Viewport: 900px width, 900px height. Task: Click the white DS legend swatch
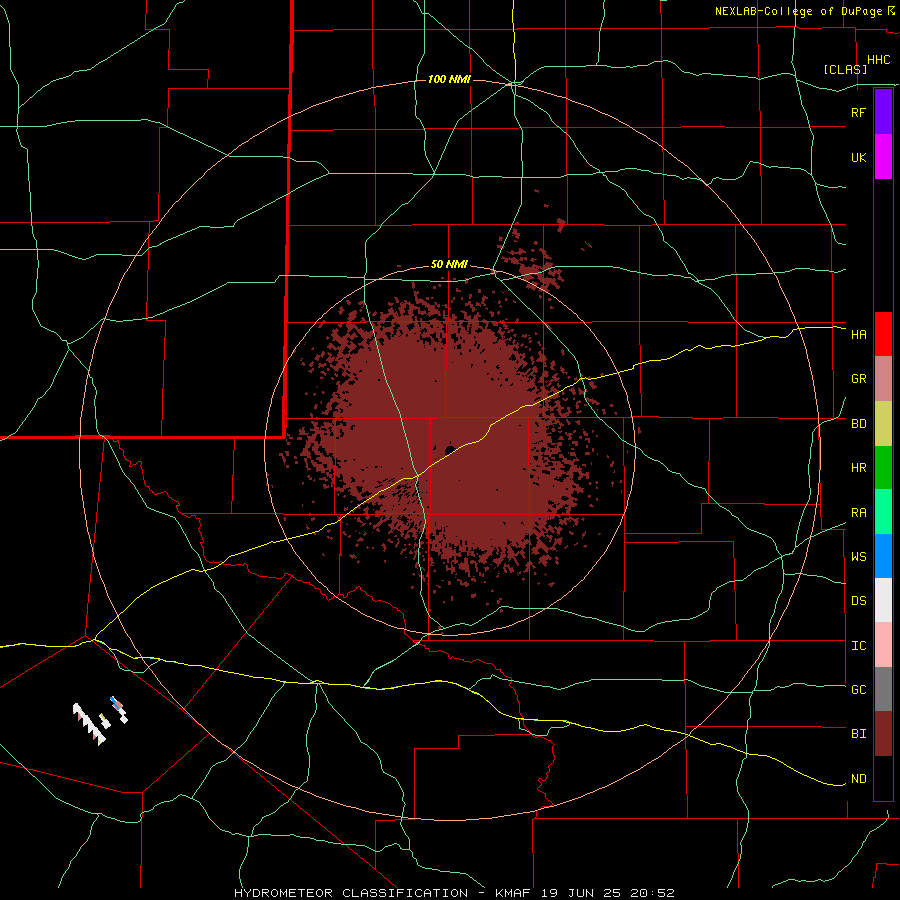coord(883,600)
